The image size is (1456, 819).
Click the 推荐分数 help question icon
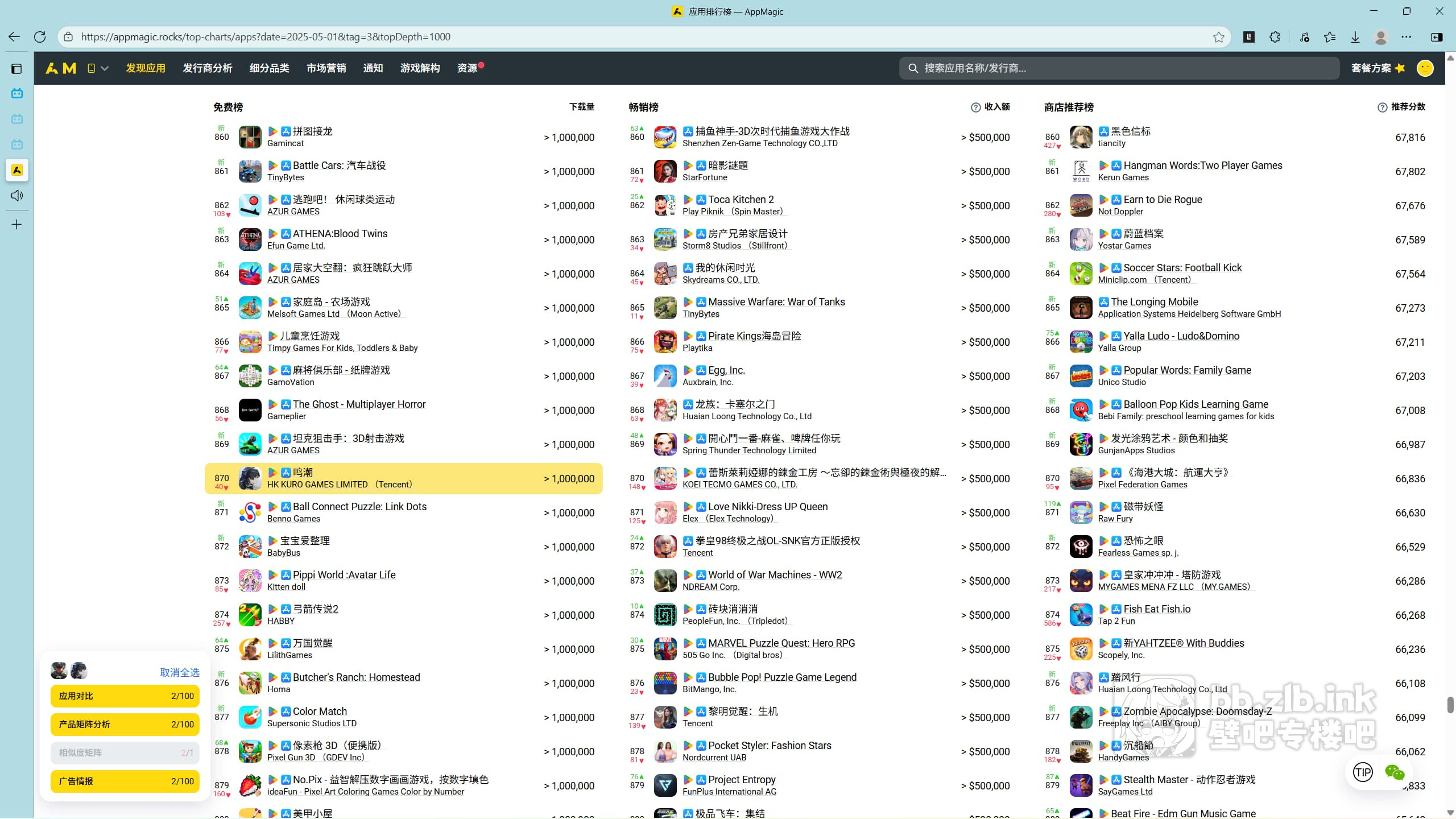click(x=1382, y=107)
